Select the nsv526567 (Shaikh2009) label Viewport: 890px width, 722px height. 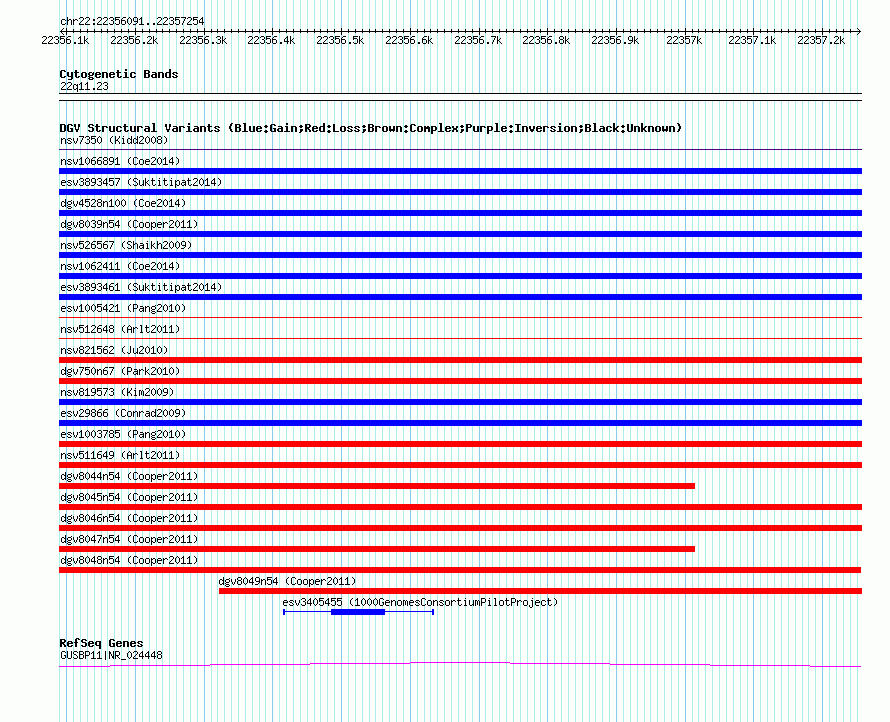(126, 245)
